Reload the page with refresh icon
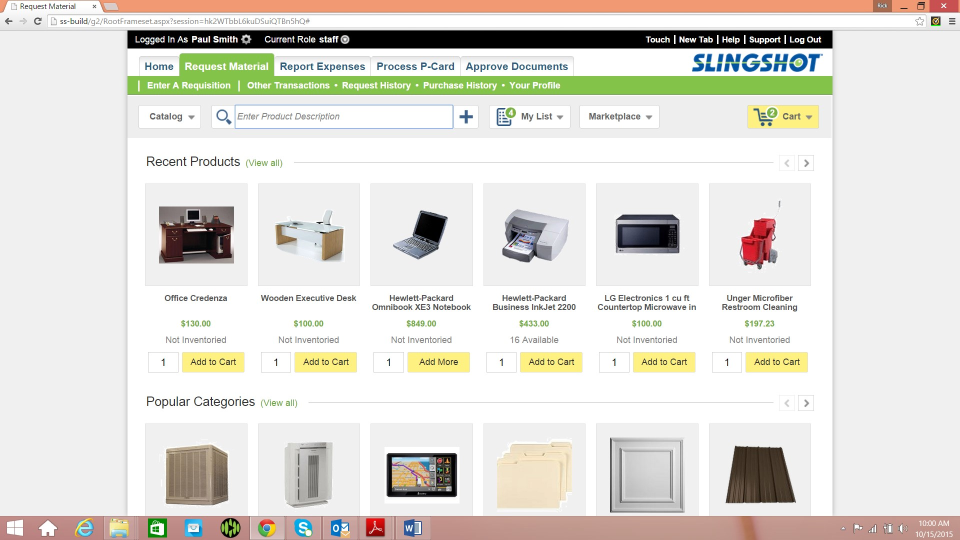960x540 pixels. click(x=37, y=21)
